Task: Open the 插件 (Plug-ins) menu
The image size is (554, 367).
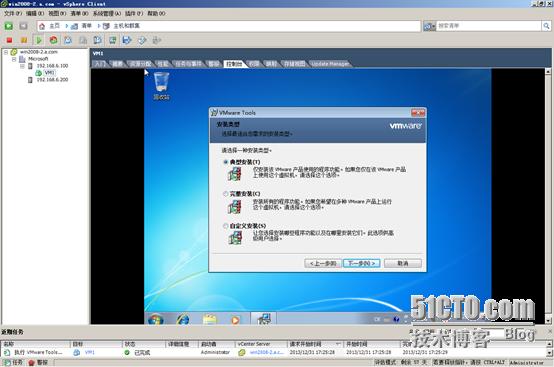Action: click(x=134, y=13)
